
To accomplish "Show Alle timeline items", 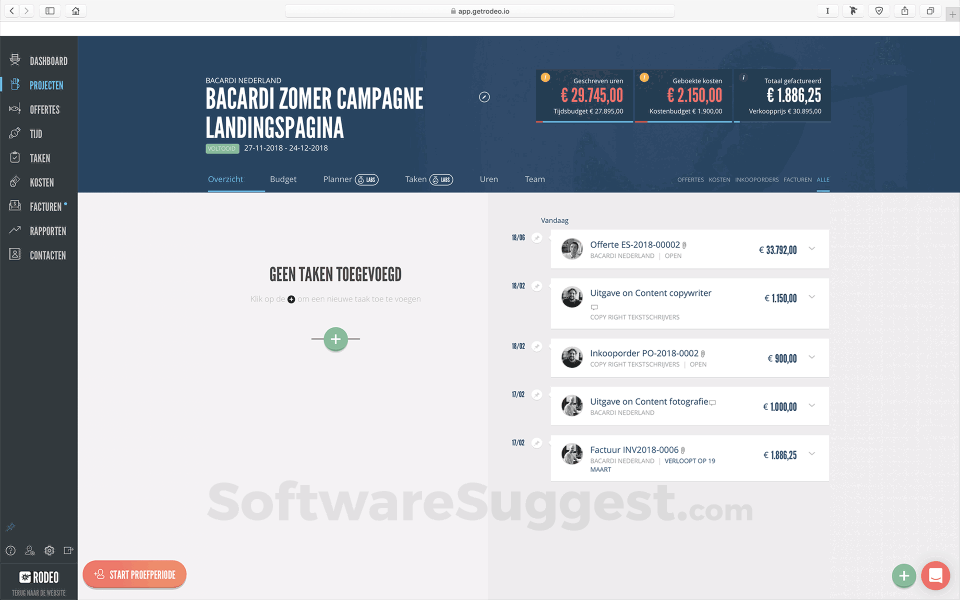I will tap(823, 180).
